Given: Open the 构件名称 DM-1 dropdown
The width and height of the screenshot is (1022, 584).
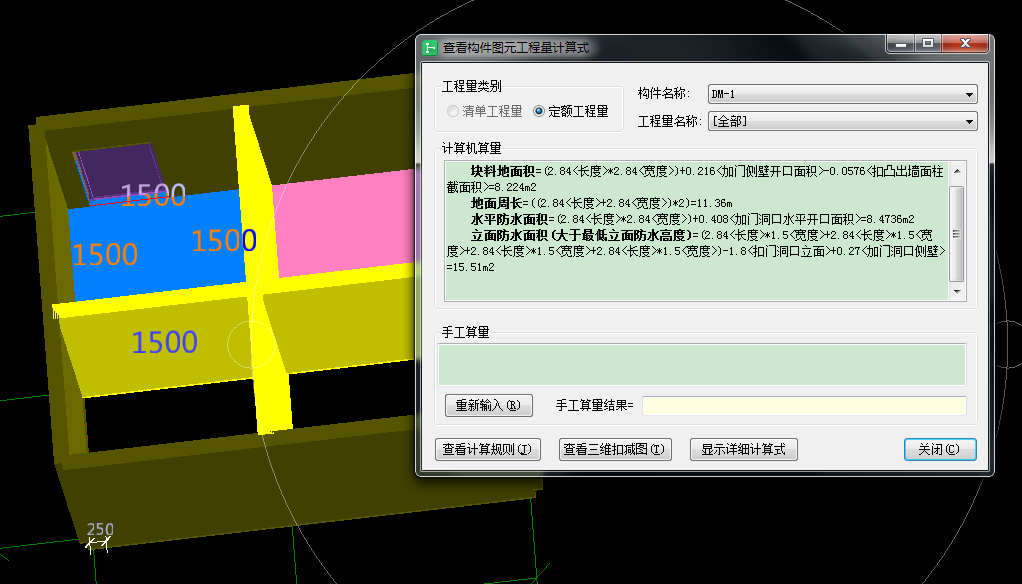Looking at the screenshot, I should click(x=842, y=94).
